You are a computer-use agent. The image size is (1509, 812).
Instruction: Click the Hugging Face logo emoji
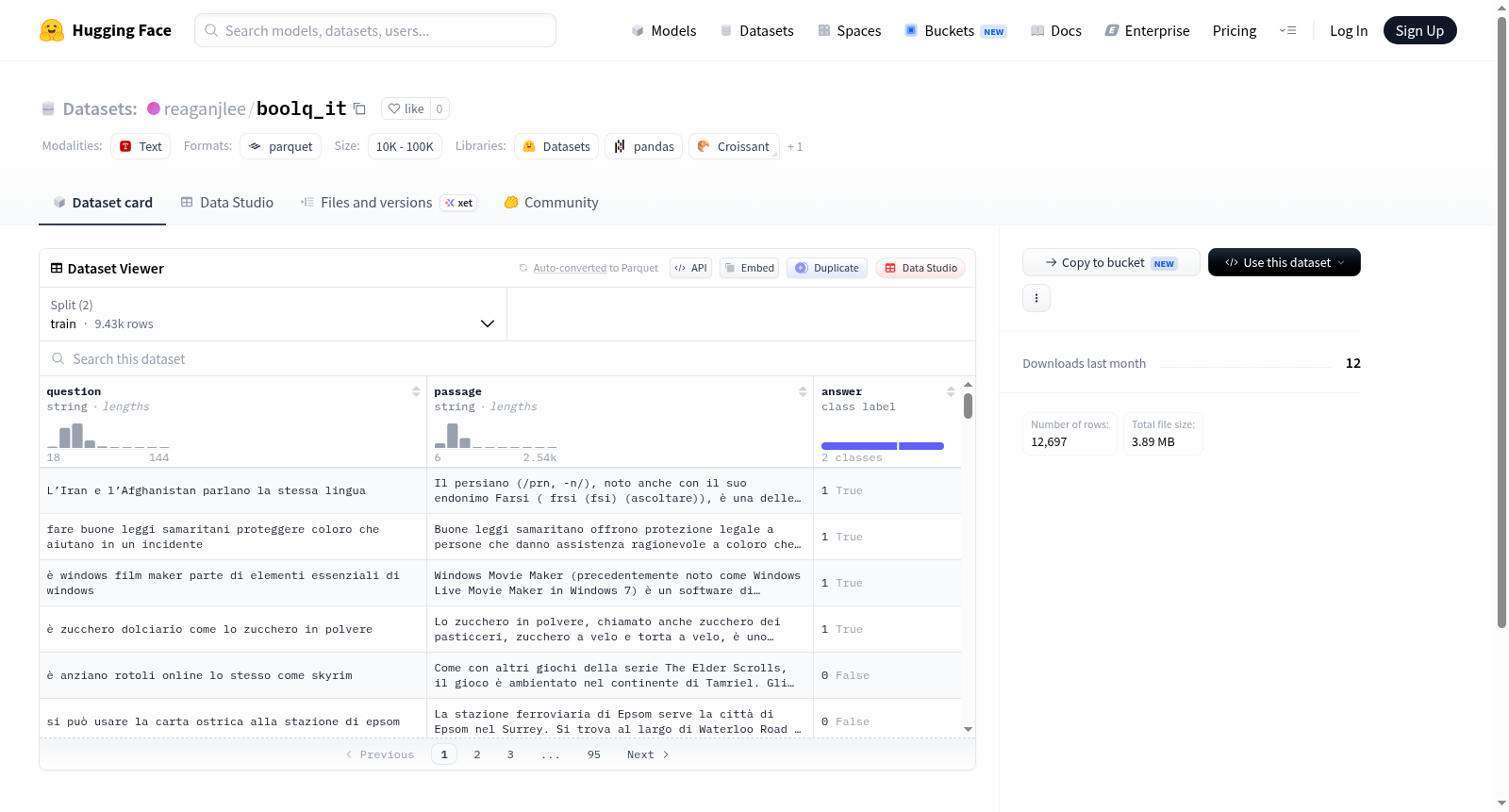tap(52, 30)
